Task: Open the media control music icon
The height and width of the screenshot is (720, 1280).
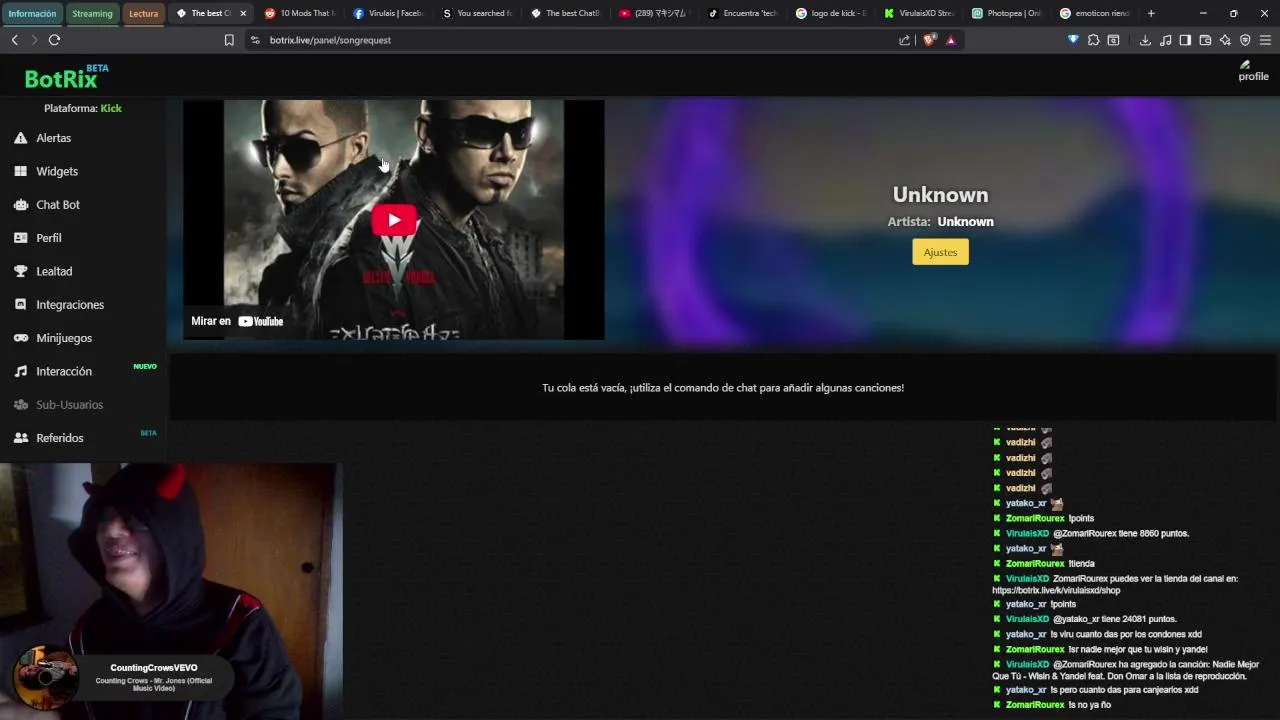Action: click(1165, 40)
